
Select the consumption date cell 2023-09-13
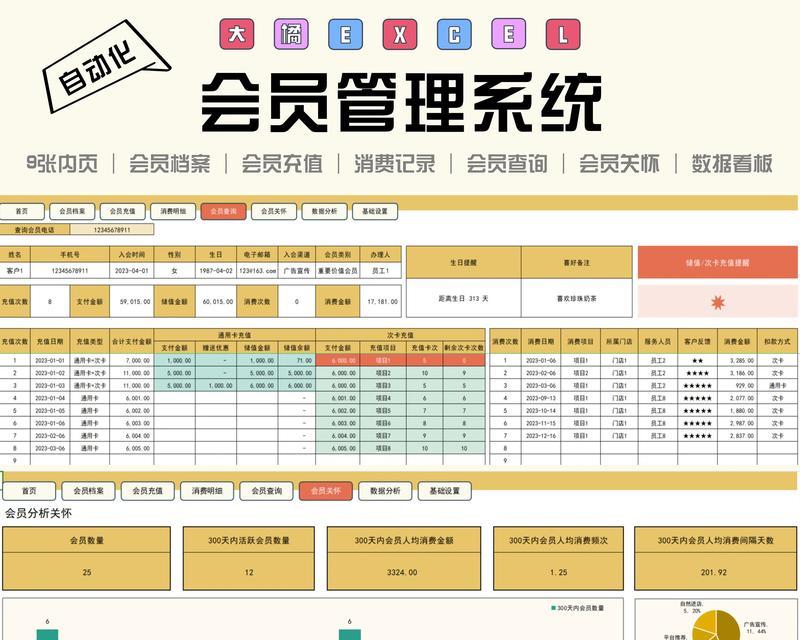(541, 398)
